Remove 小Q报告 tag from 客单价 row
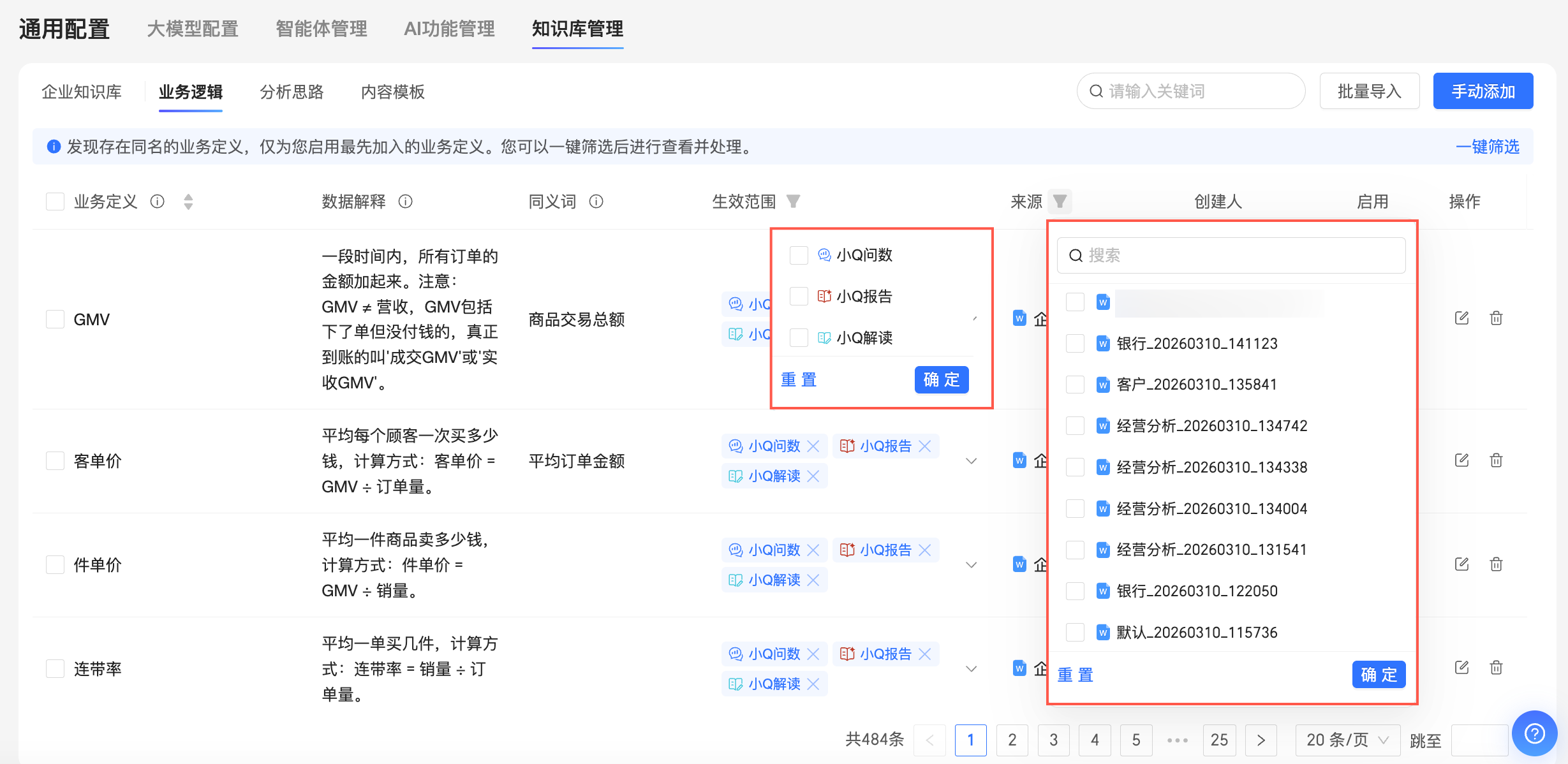Image resolution: width=1568 pixels, height=764 pixels. click(925, 446)
